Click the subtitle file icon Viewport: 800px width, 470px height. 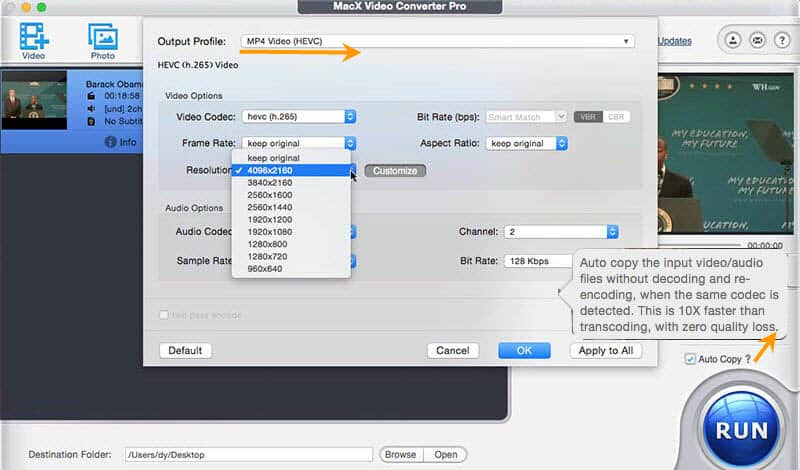91,121
